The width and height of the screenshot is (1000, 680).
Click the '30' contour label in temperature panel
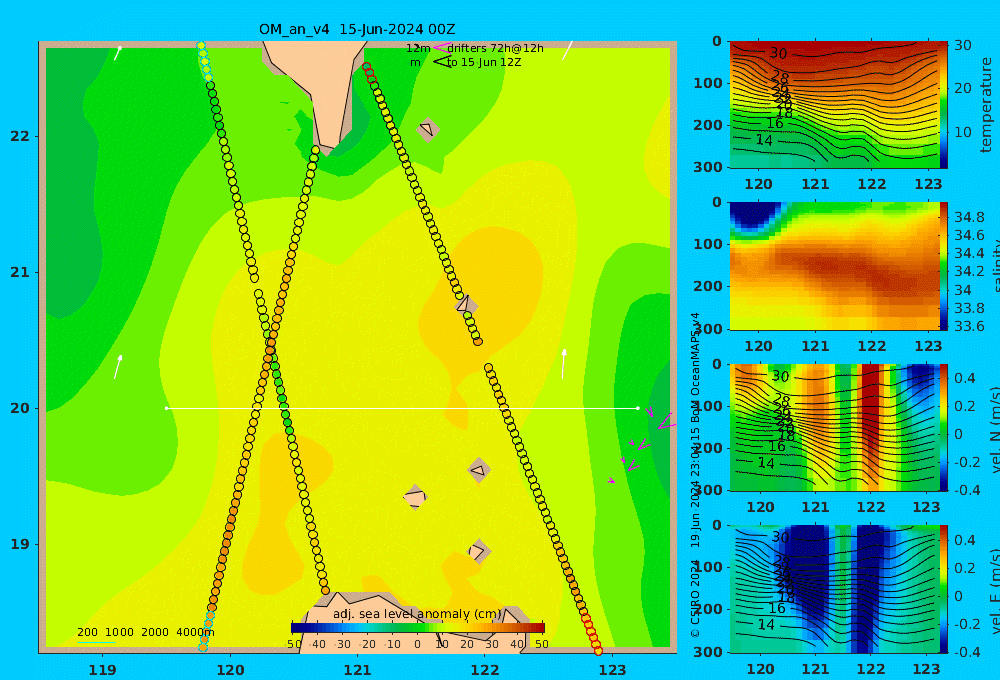pos(778,54)
